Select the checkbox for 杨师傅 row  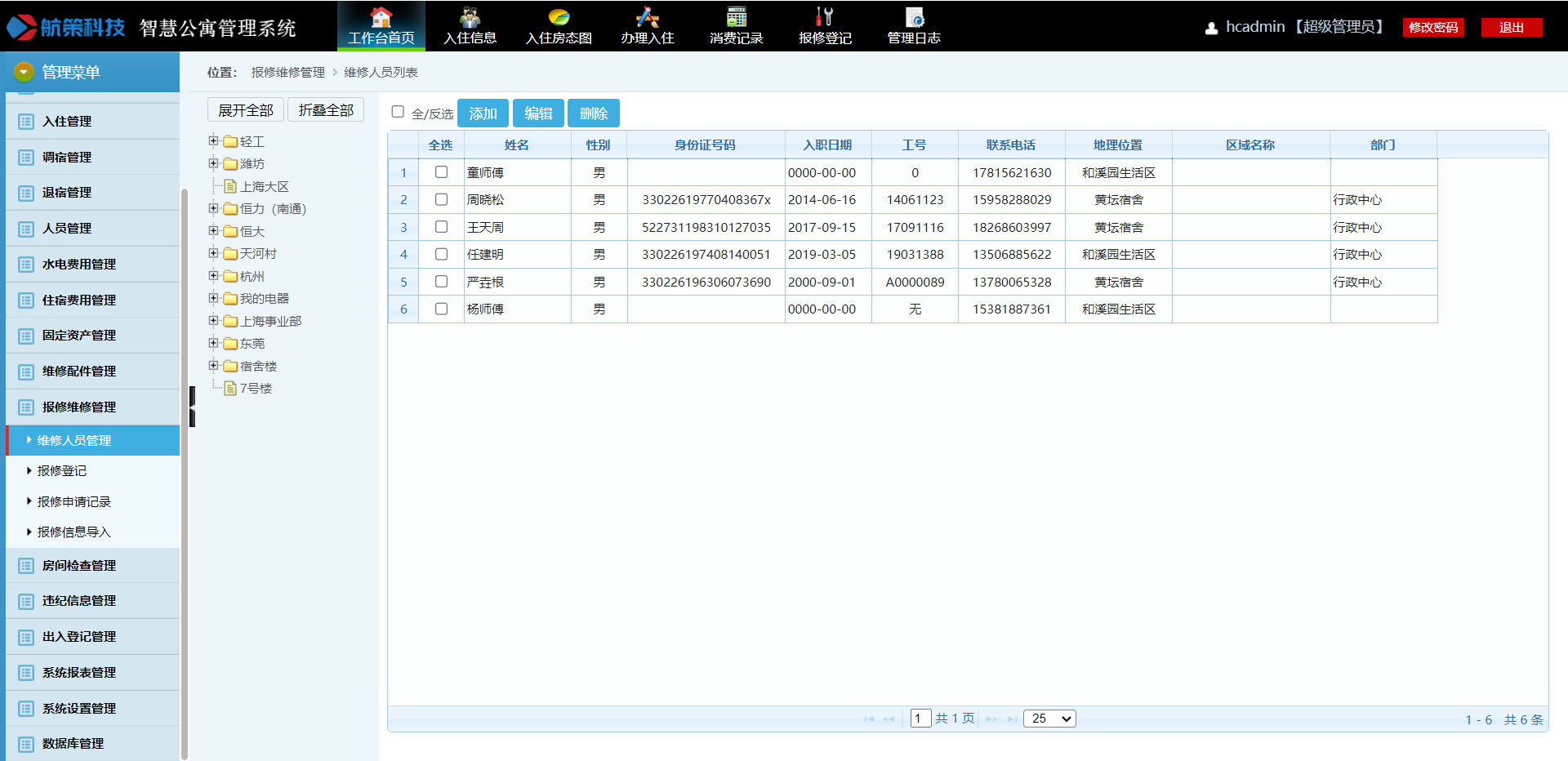coord(441,309)
